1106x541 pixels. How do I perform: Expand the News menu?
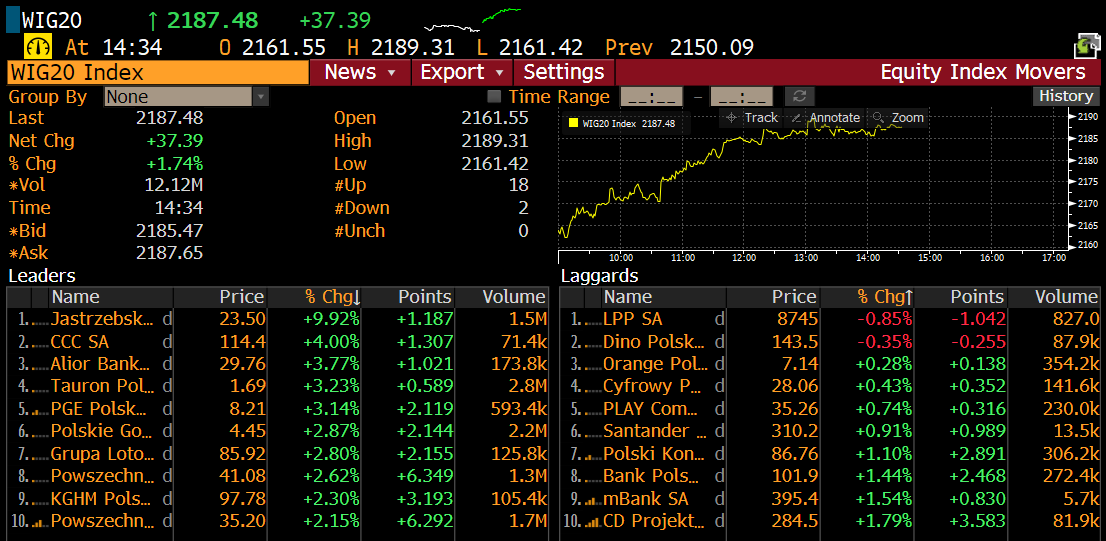[x=360, y=72]
